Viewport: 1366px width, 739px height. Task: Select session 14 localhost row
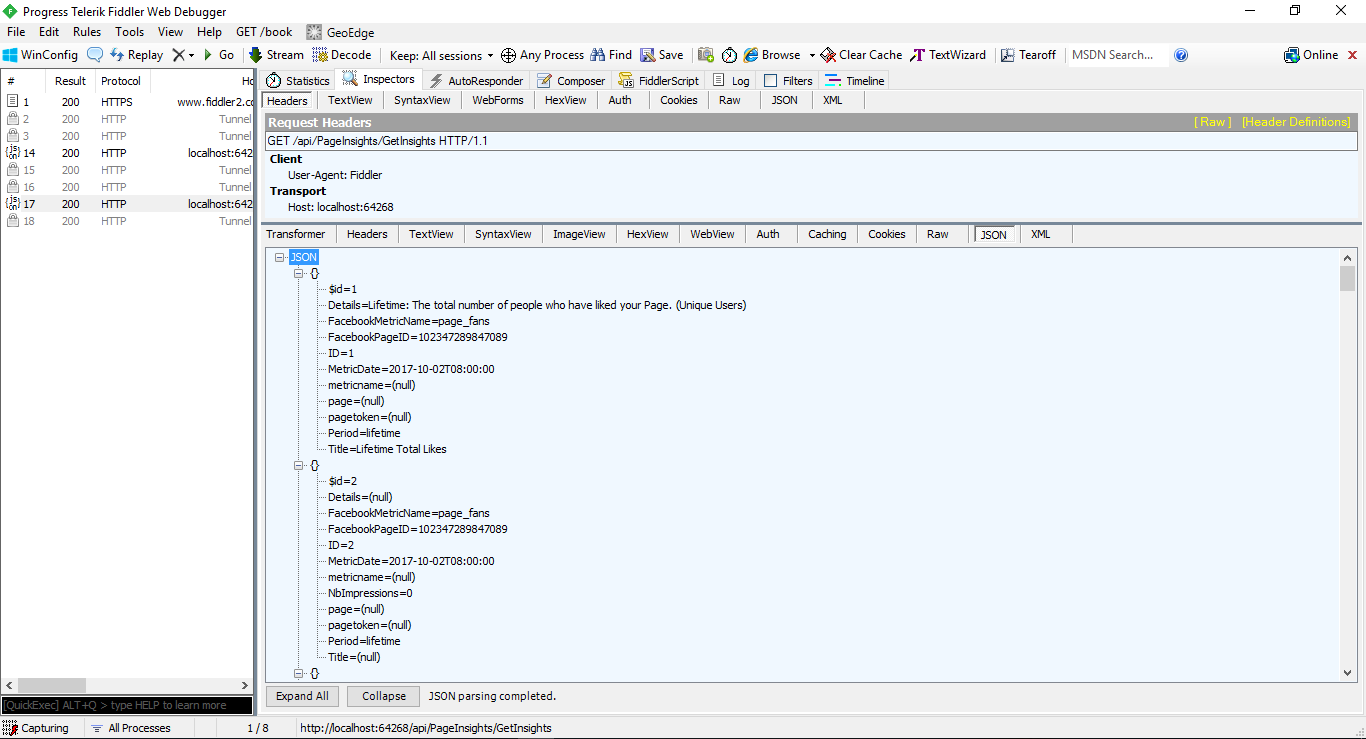pos(127,153)
